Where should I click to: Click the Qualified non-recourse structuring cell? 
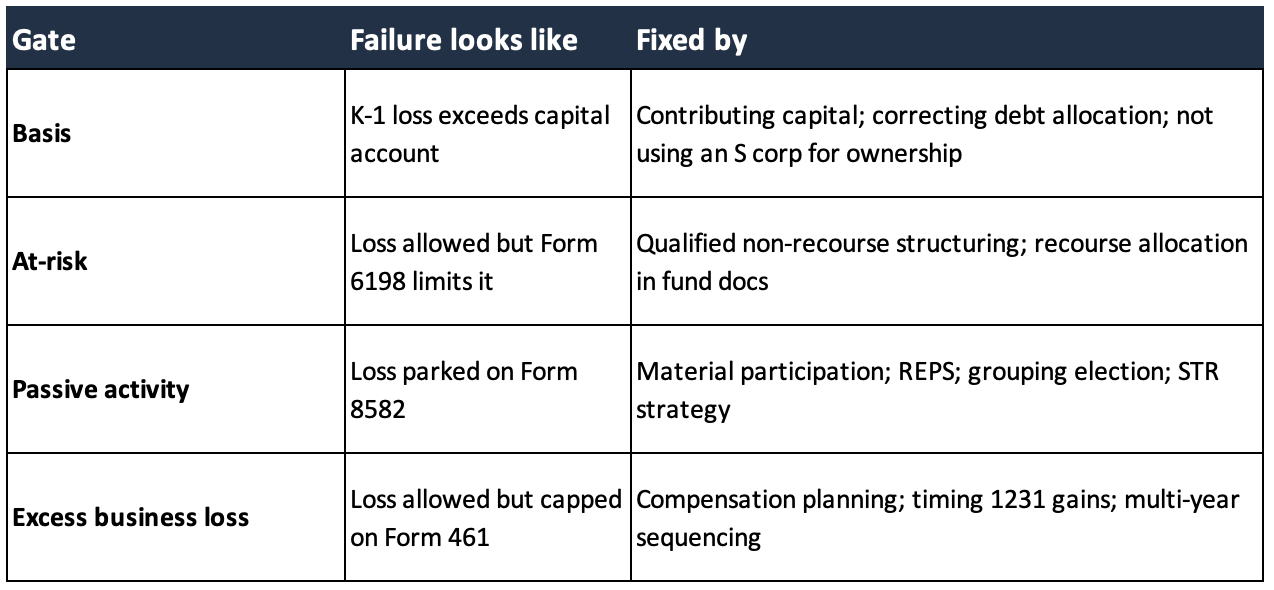pos(947,261)
